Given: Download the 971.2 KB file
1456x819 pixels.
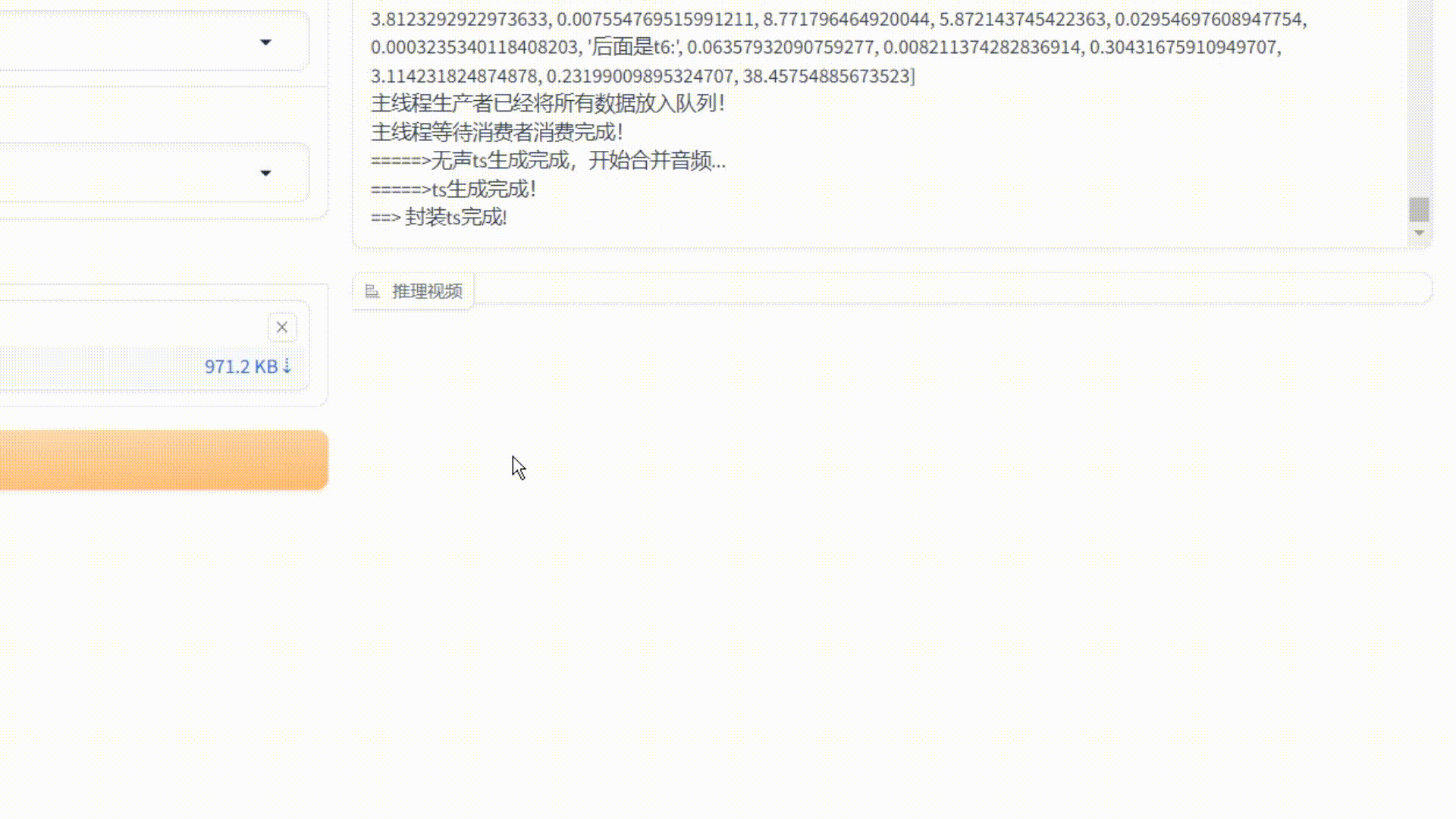Looking at the screenshot, I should pos(243,366).
